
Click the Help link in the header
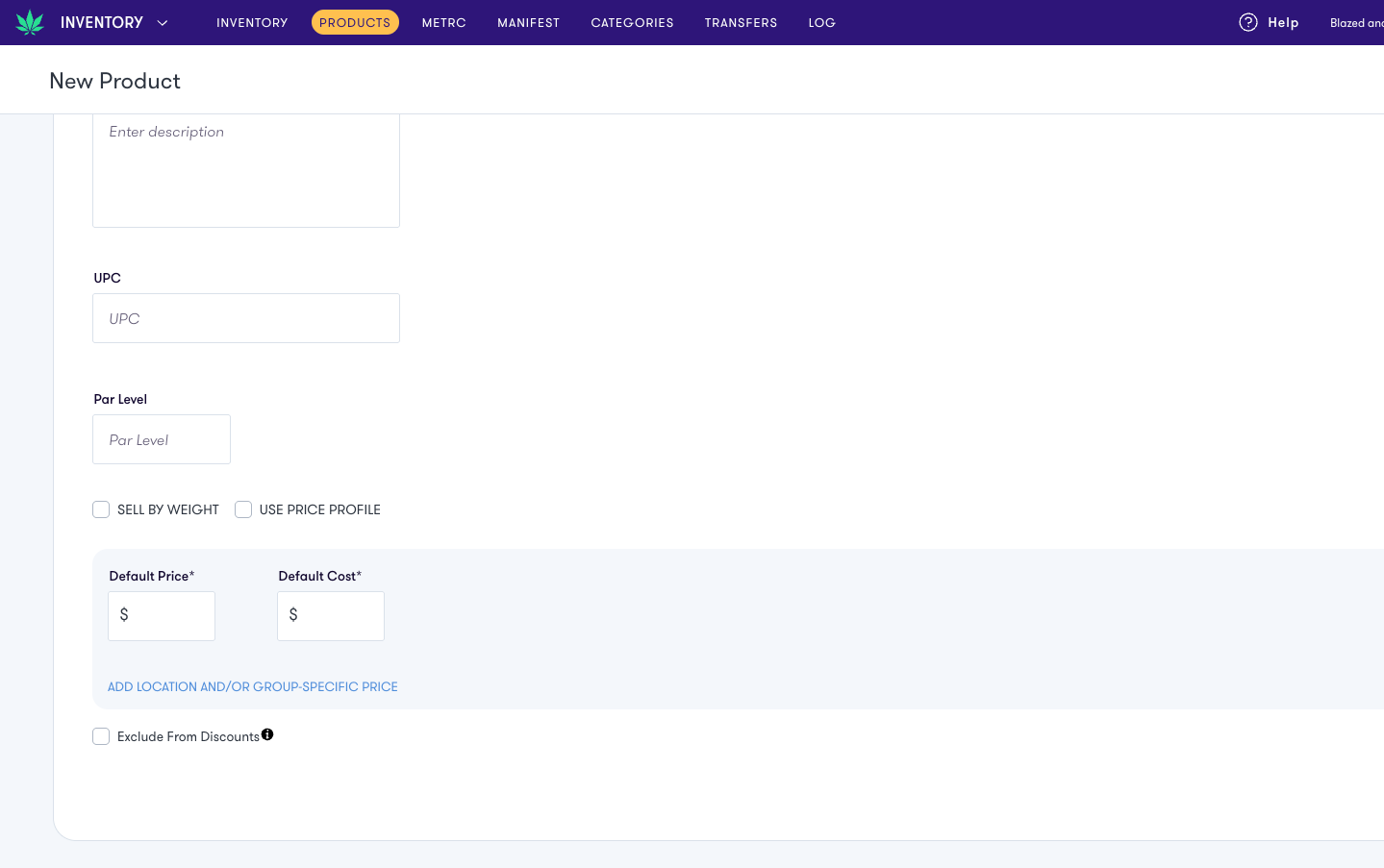point(1283,22)
